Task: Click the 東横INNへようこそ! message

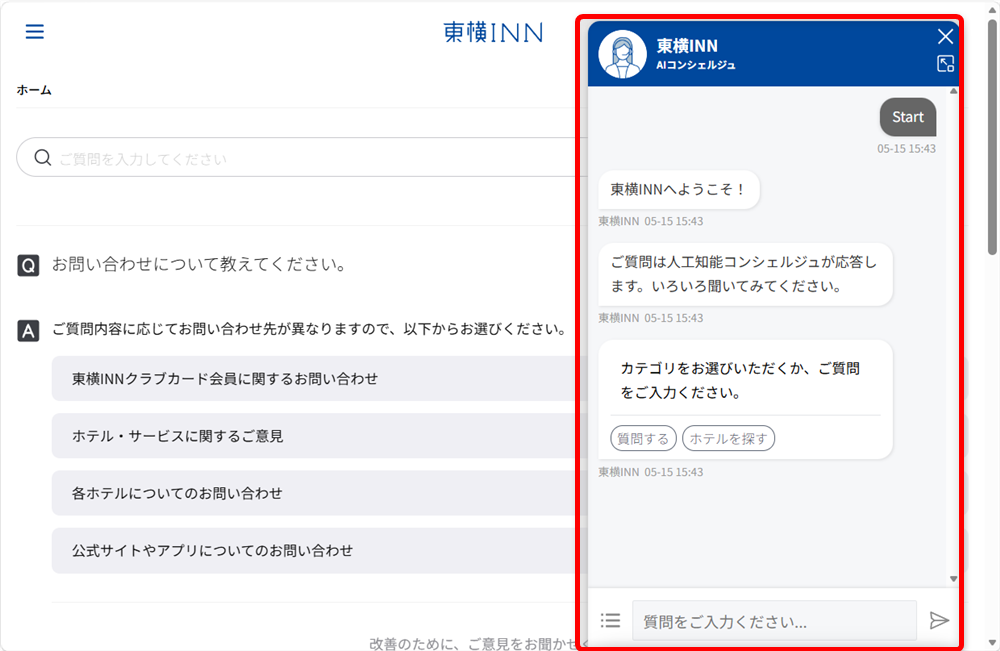Action: point(679,189)
